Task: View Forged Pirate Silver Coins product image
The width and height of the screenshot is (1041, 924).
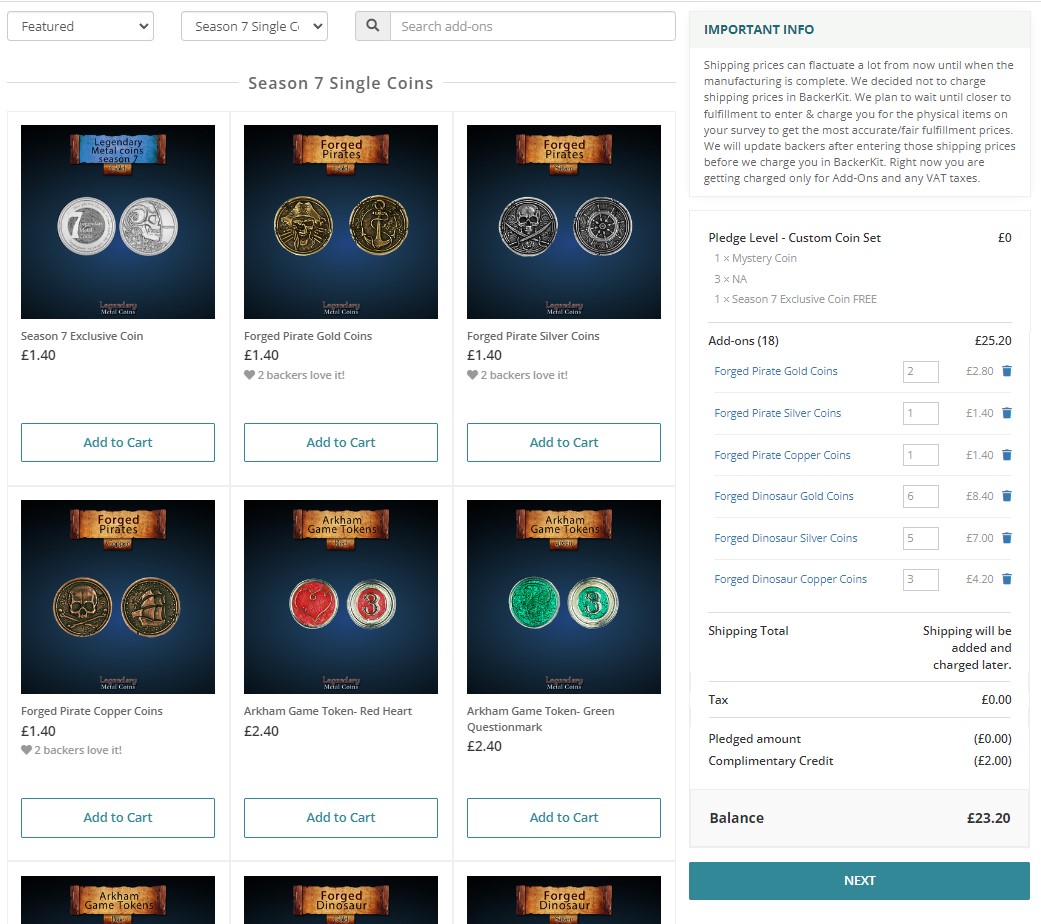Action: click(564, 222)
